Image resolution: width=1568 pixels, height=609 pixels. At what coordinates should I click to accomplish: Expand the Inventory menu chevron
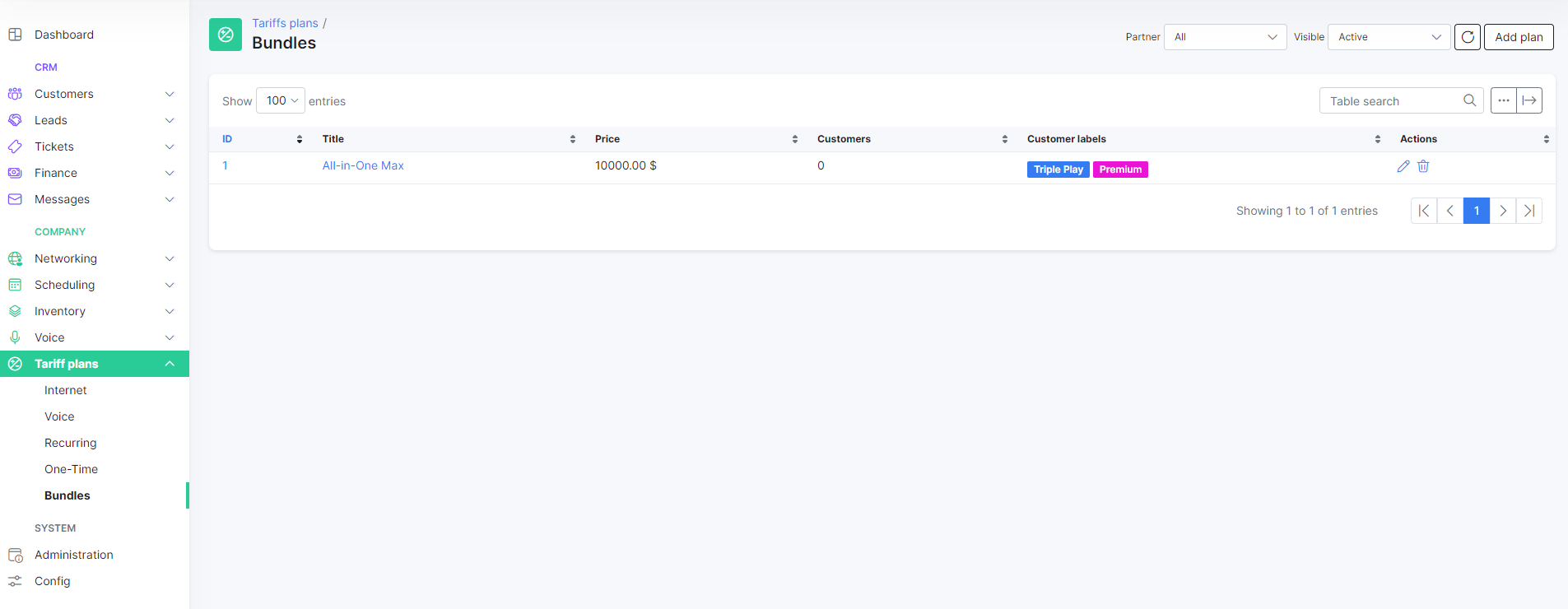[170, 311]
